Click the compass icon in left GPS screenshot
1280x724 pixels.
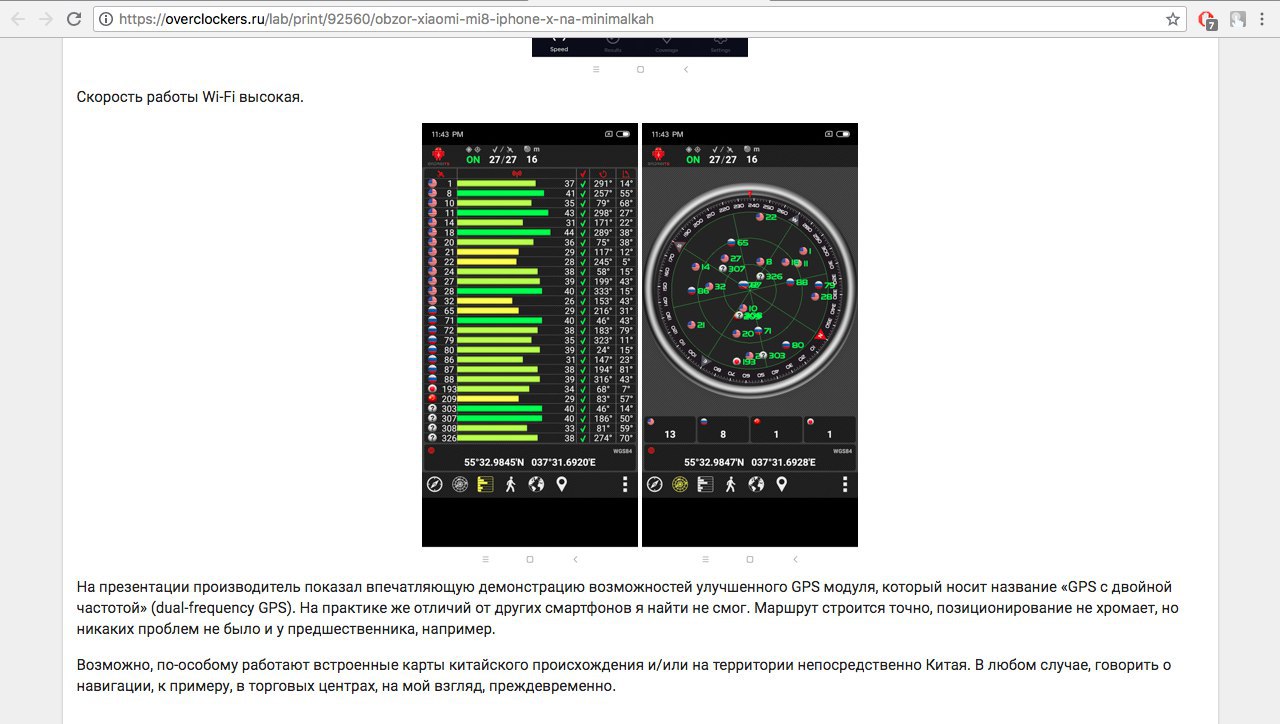click(x=434, y=484)
